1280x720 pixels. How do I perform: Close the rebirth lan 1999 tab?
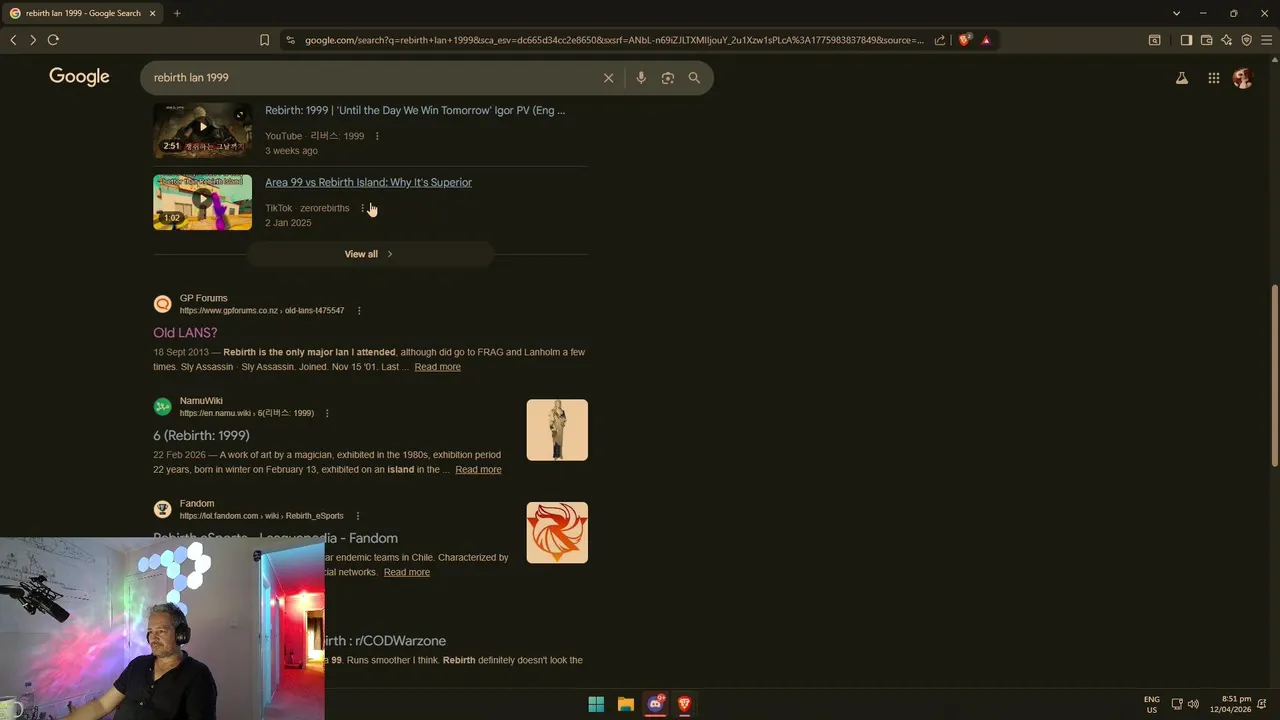(153, 13)
